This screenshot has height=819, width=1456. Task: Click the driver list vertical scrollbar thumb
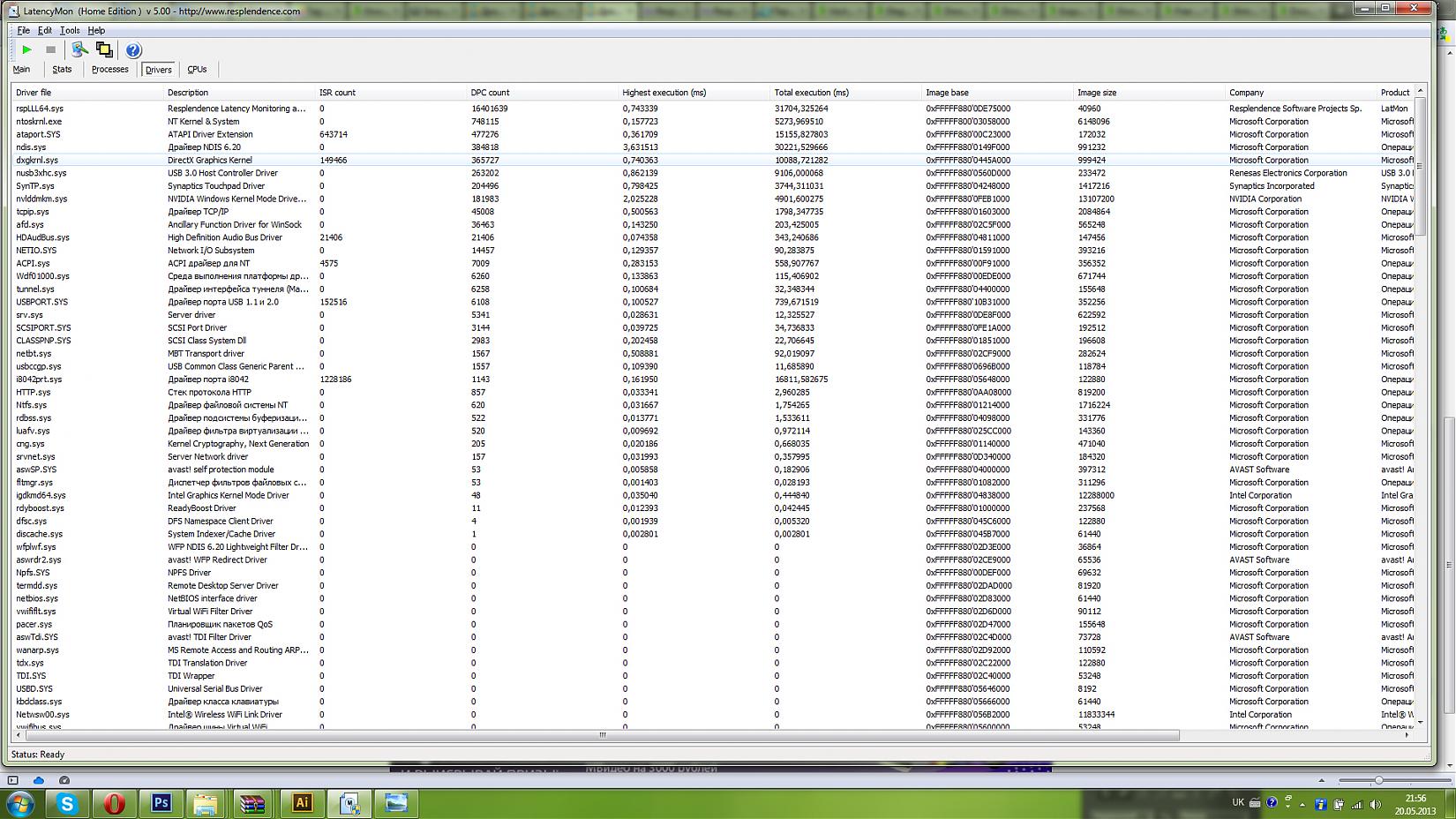coord(1420,168)
